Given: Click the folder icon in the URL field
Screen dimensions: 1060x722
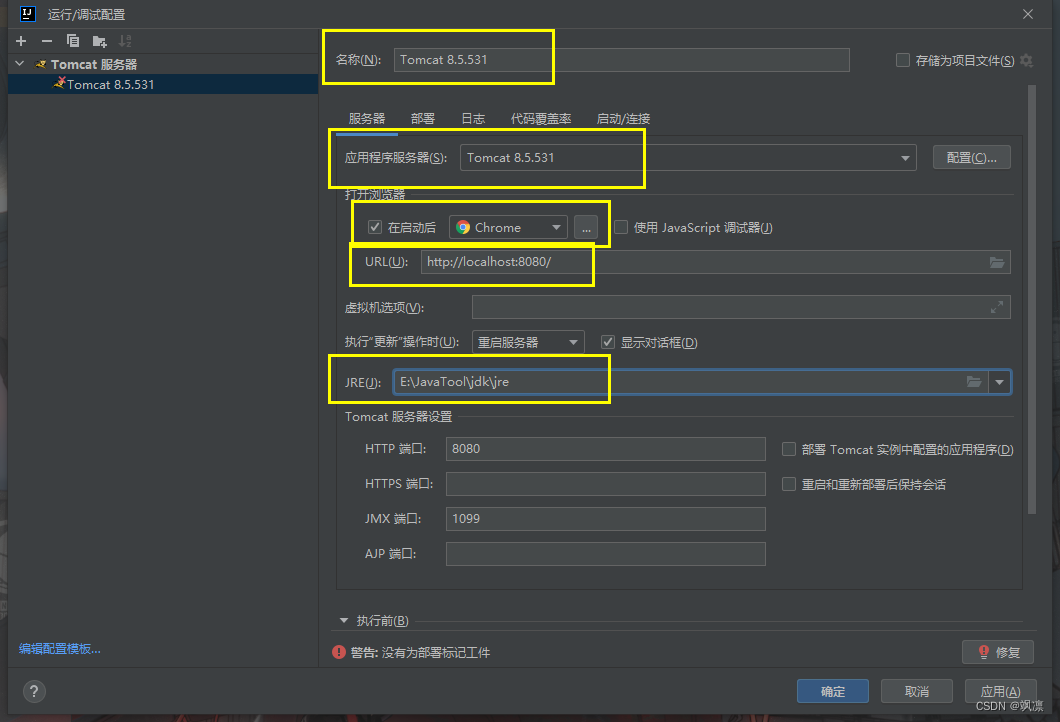Looking at the screenshot, I should (x=996, y=262).
